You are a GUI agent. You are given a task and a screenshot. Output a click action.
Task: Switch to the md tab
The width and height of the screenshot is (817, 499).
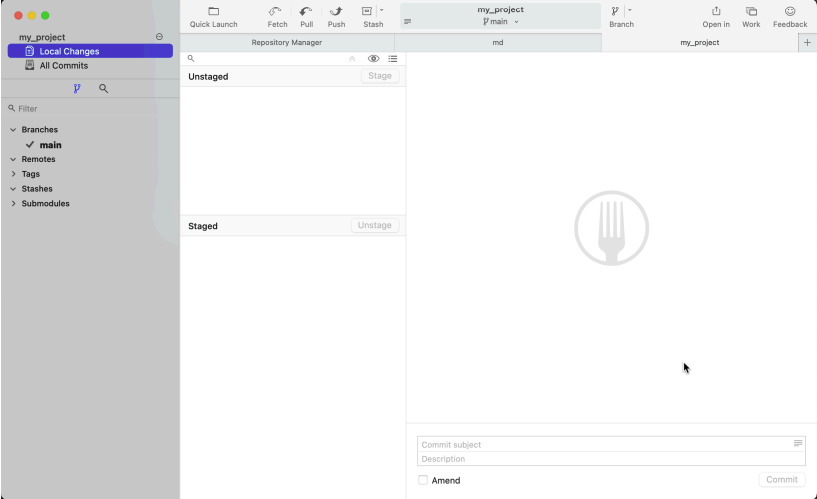[498, 43]
